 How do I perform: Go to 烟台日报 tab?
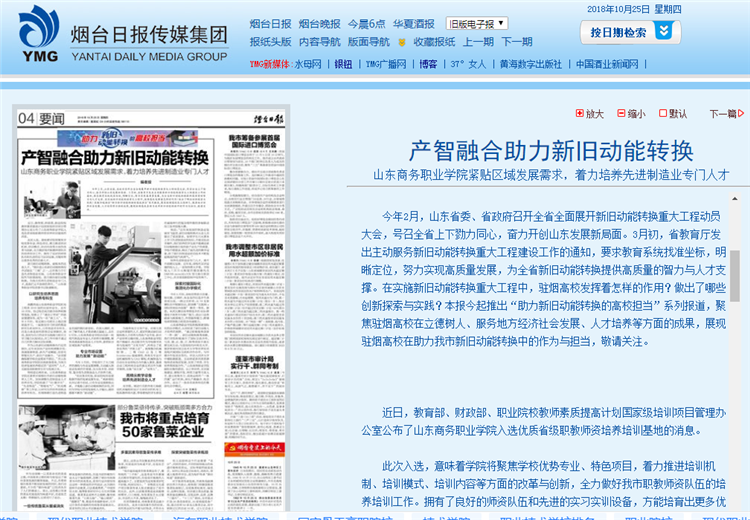tap(270, 23)
